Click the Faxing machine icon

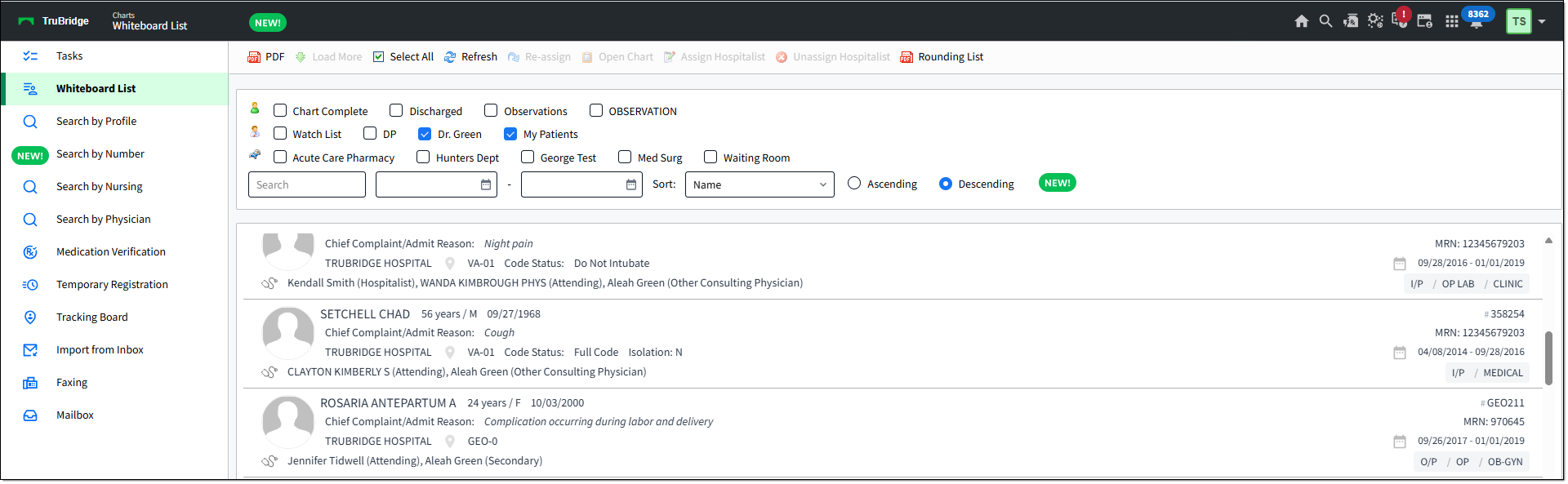pyautogui.click(x=30, y=383)
